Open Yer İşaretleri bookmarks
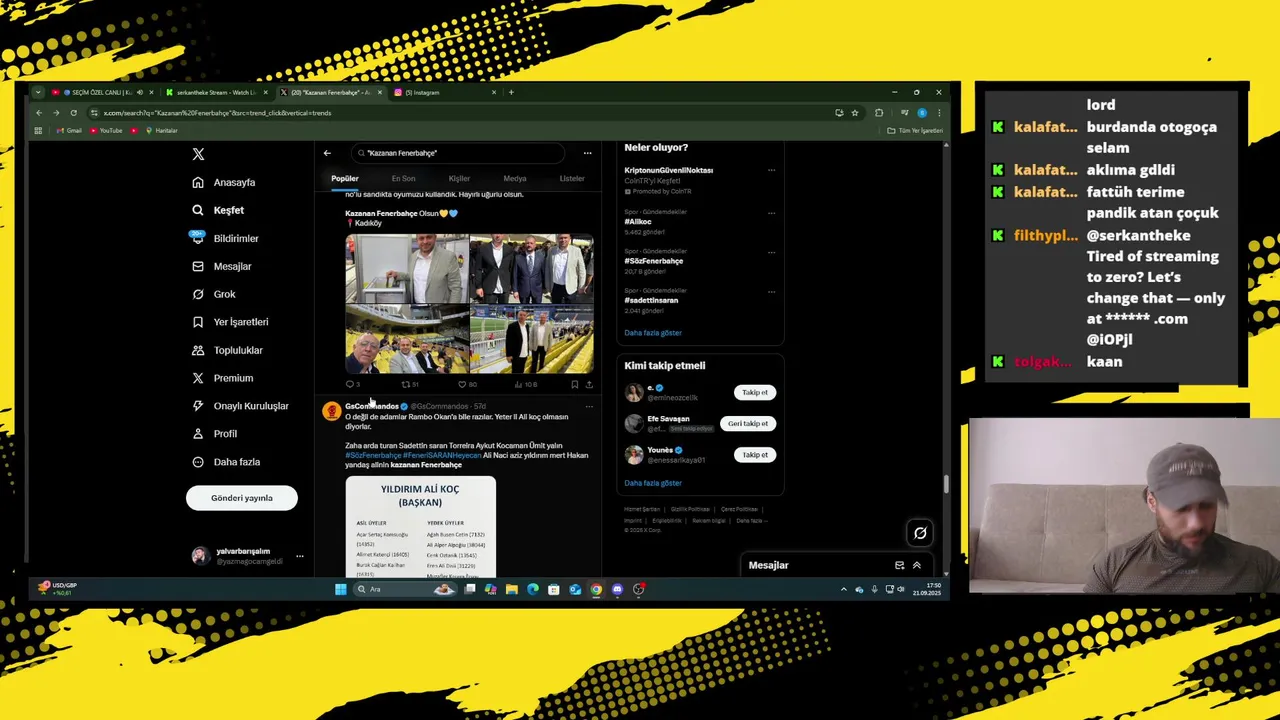 [x=230, y=322]
